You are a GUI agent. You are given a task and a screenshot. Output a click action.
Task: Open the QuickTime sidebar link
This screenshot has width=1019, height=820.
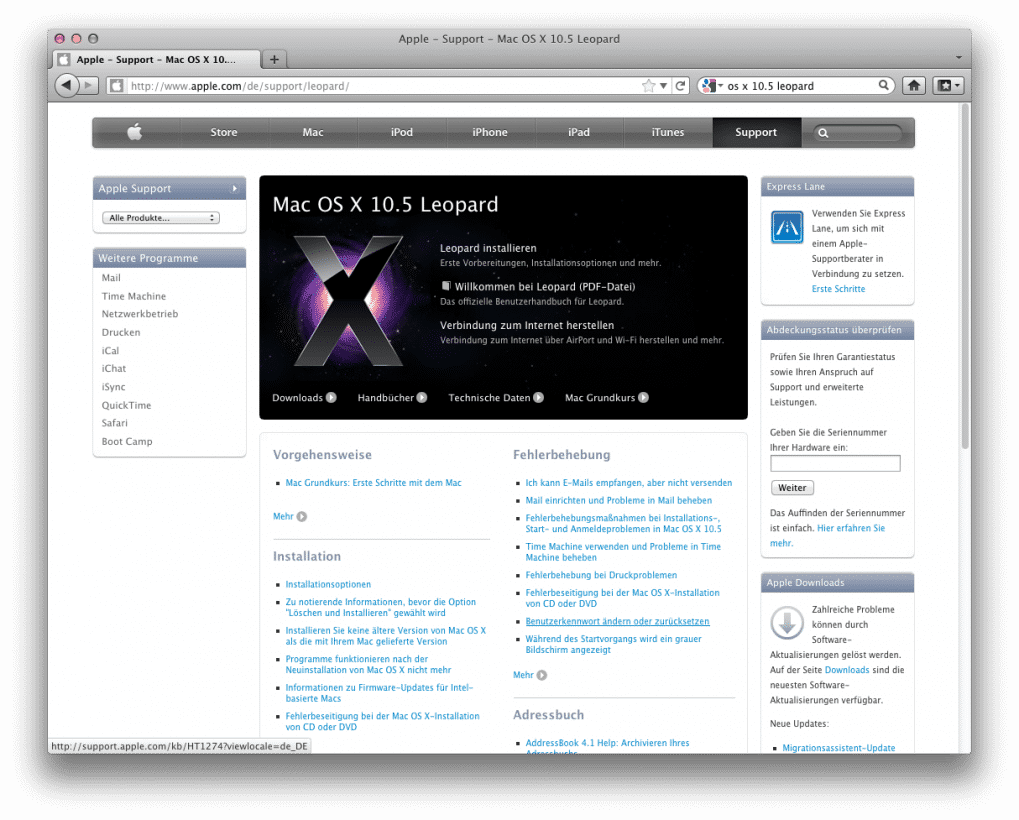126,405
